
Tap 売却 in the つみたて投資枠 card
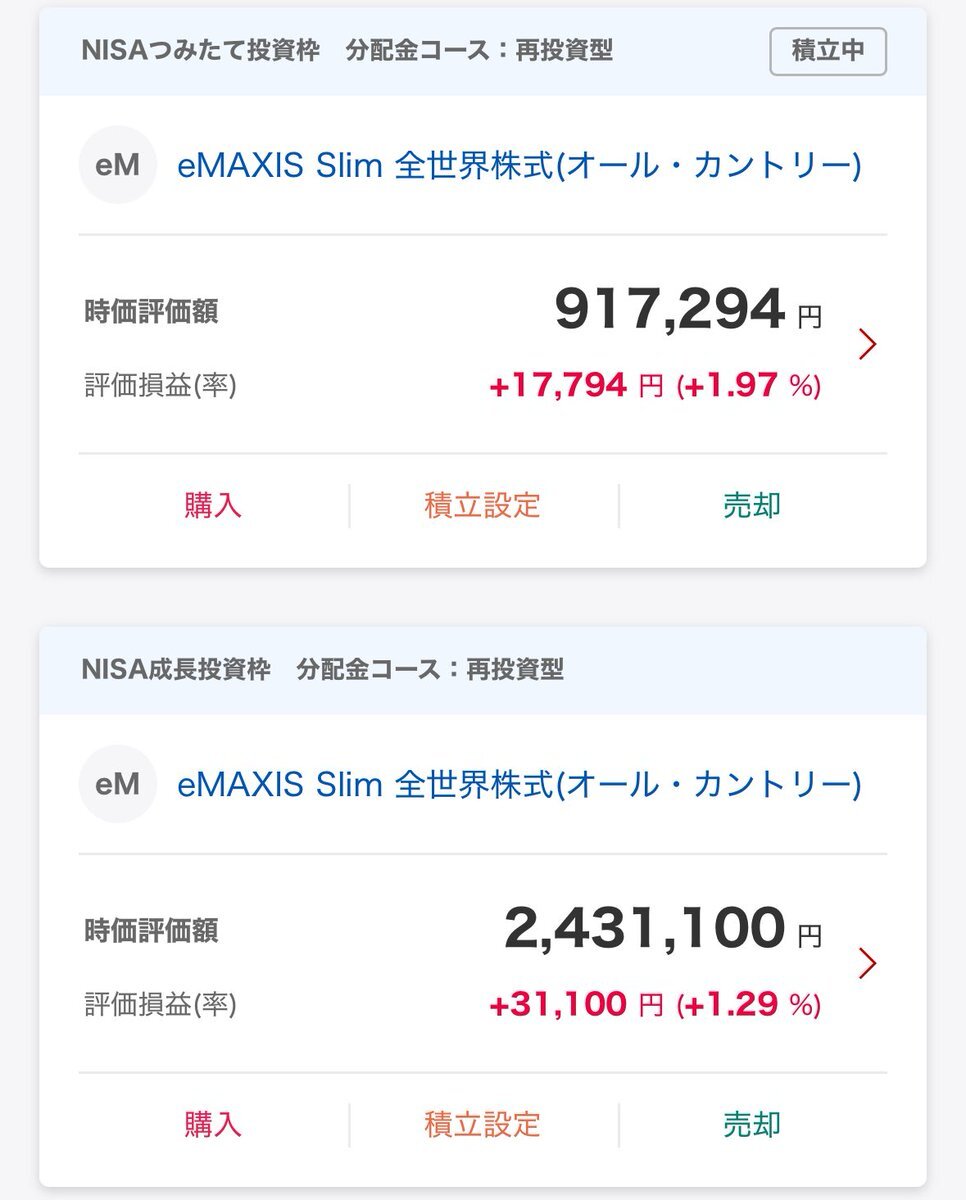click(752, 506)
